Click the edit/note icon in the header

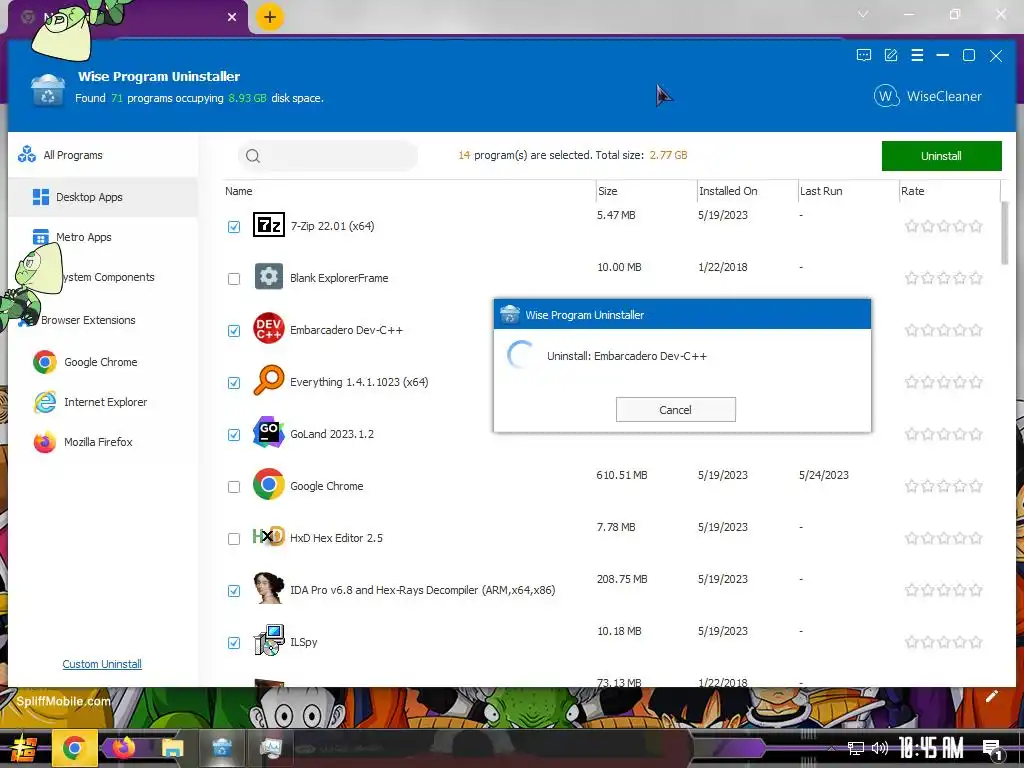[x=891, y=56]
